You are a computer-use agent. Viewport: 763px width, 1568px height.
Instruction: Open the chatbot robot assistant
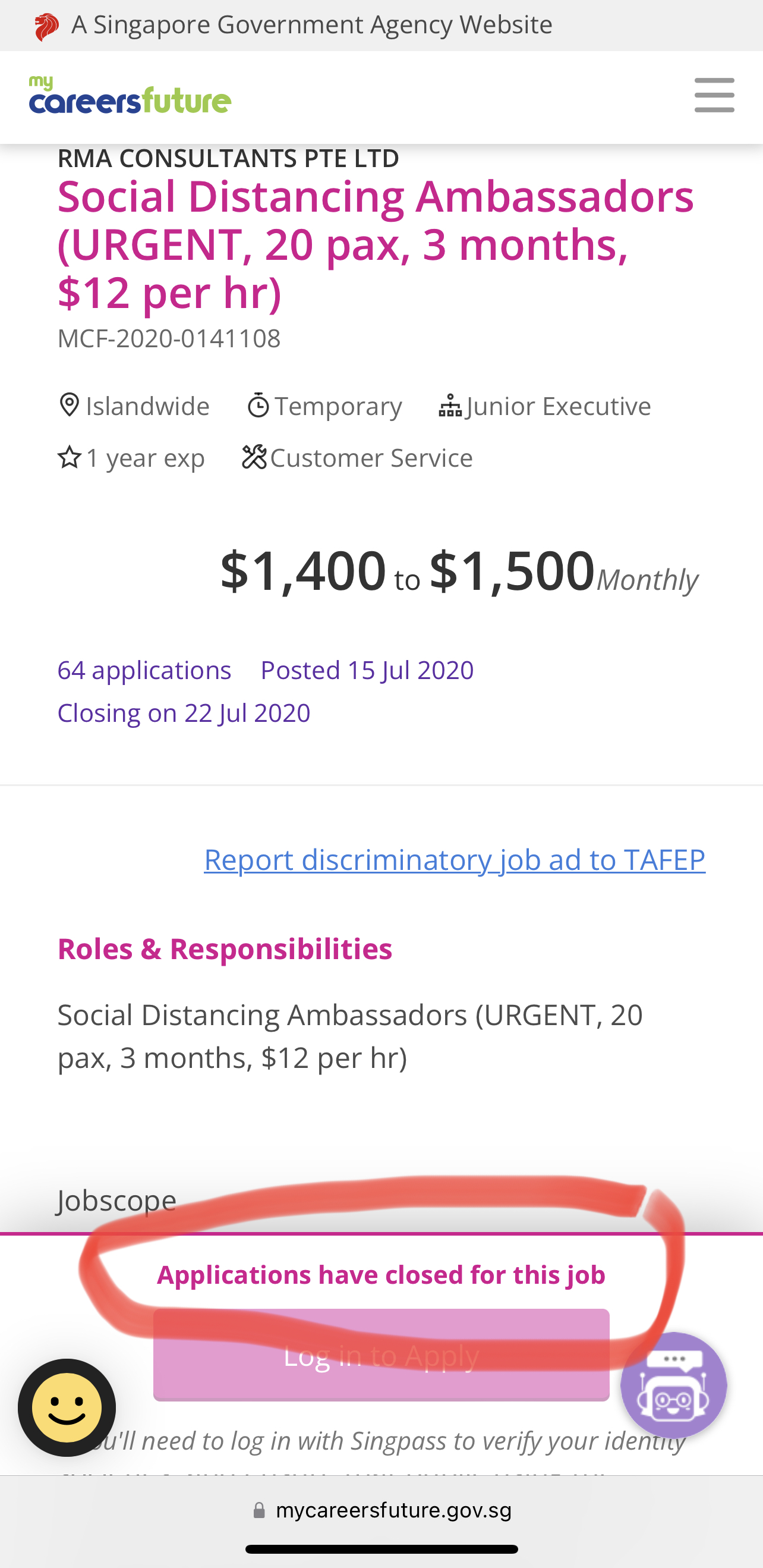(673, 1385)
